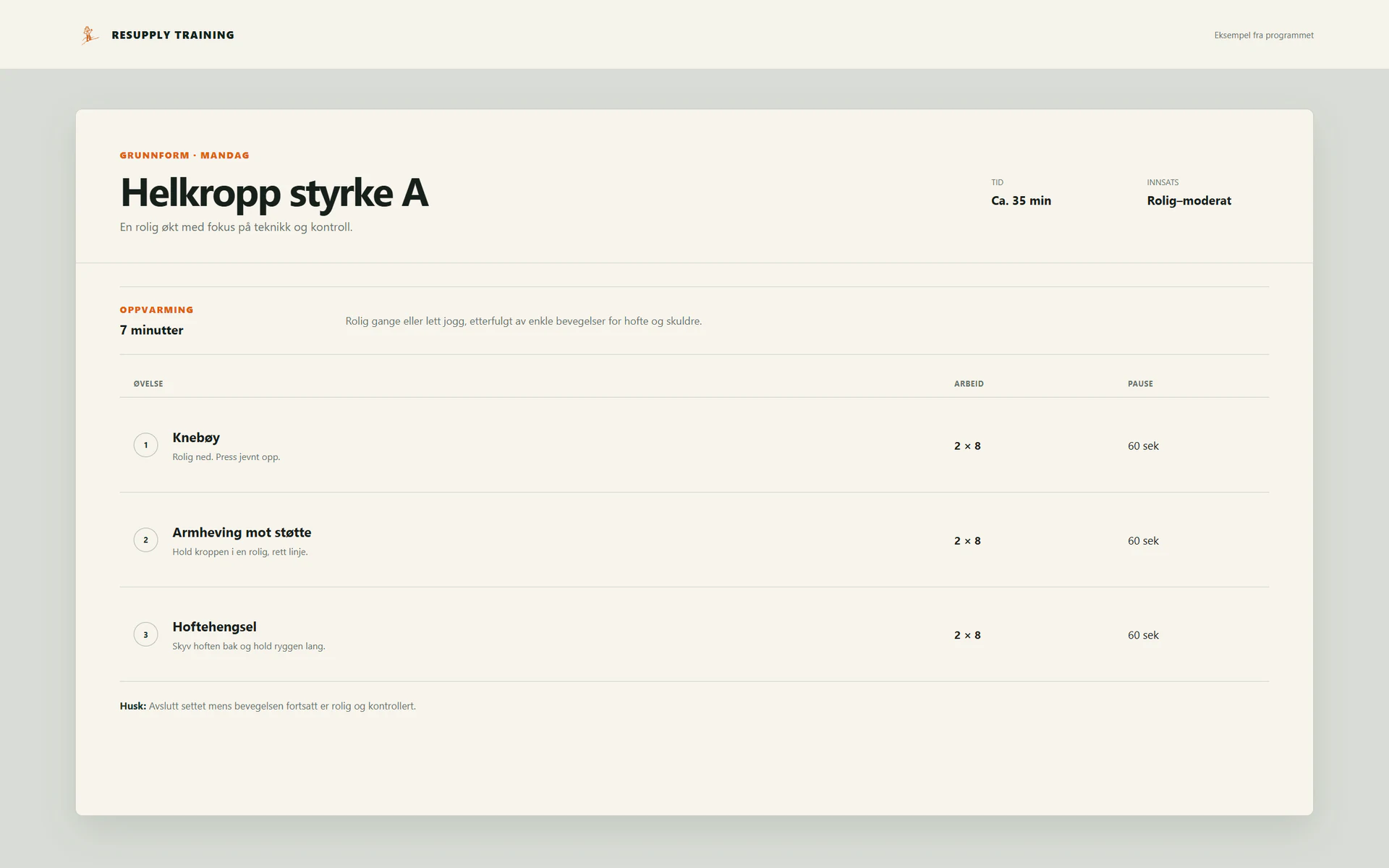
Task: Click the 'Armheving mot støtte' exercise name
Action: tap(242, 532)
